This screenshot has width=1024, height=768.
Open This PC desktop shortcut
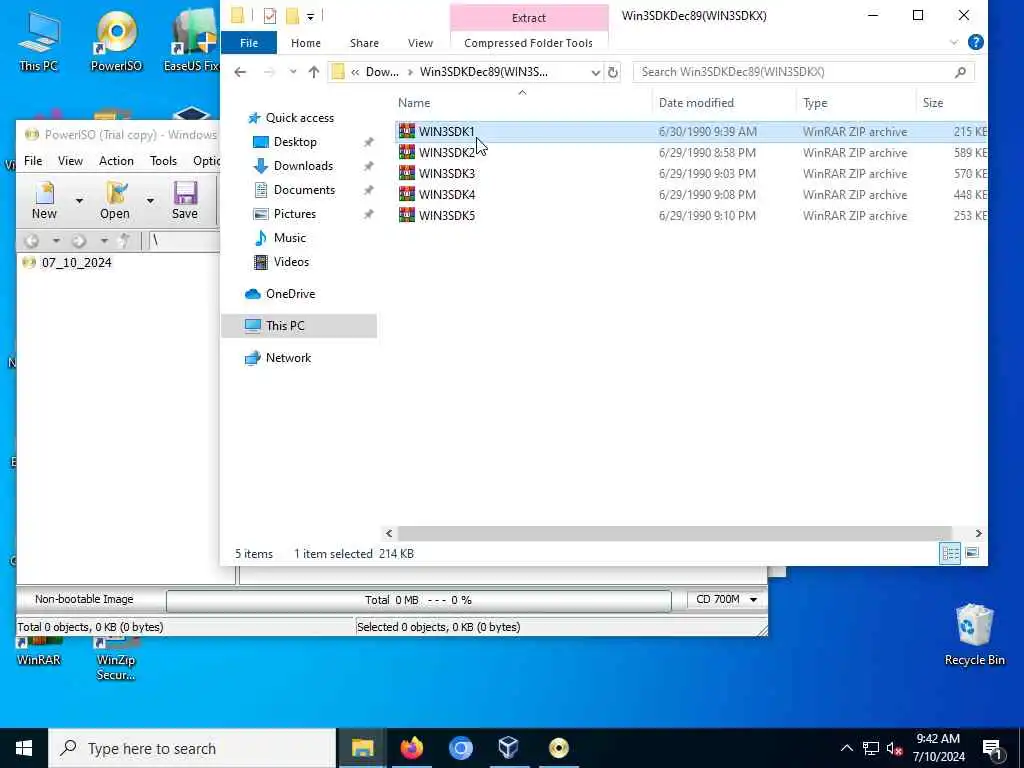coord(39,40)
